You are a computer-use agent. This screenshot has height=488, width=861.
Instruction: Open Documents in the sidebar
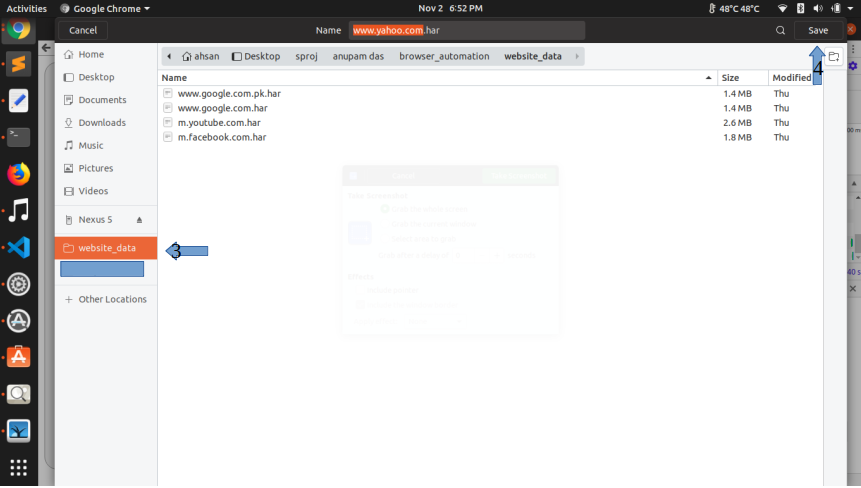[105, 100]
